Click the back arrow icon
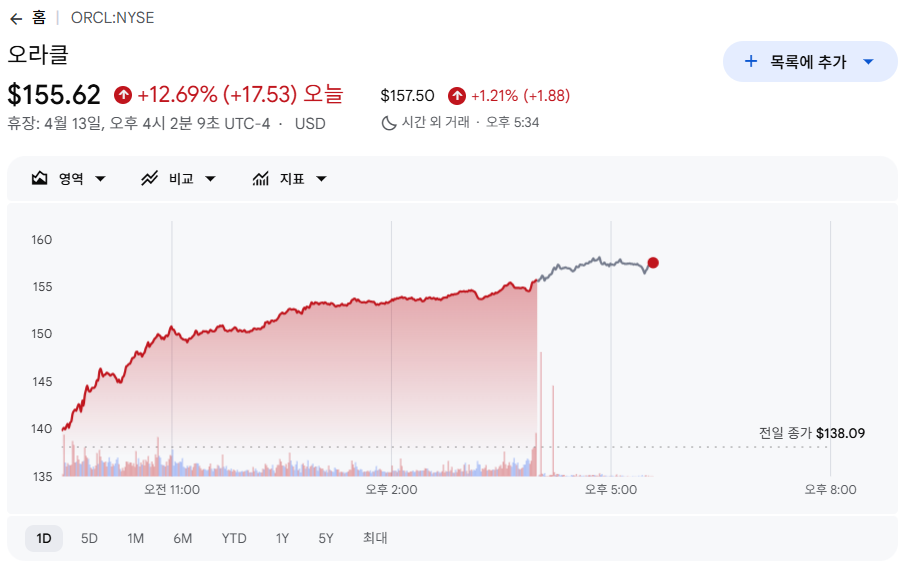The width and height of the screenshot is (912, 565). 16,18
